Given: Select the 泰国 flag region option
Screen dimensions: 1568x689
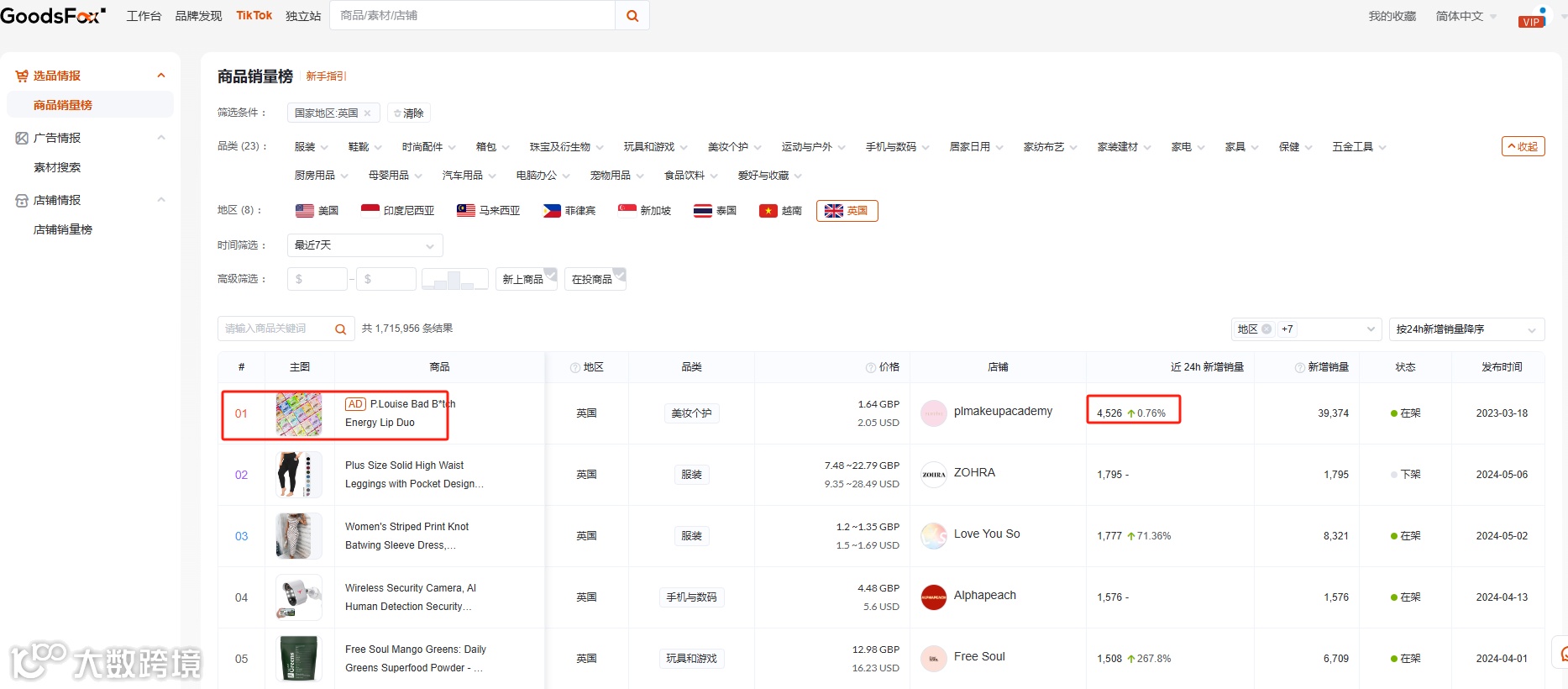Looking at the screenshot, I should (715, 211).
